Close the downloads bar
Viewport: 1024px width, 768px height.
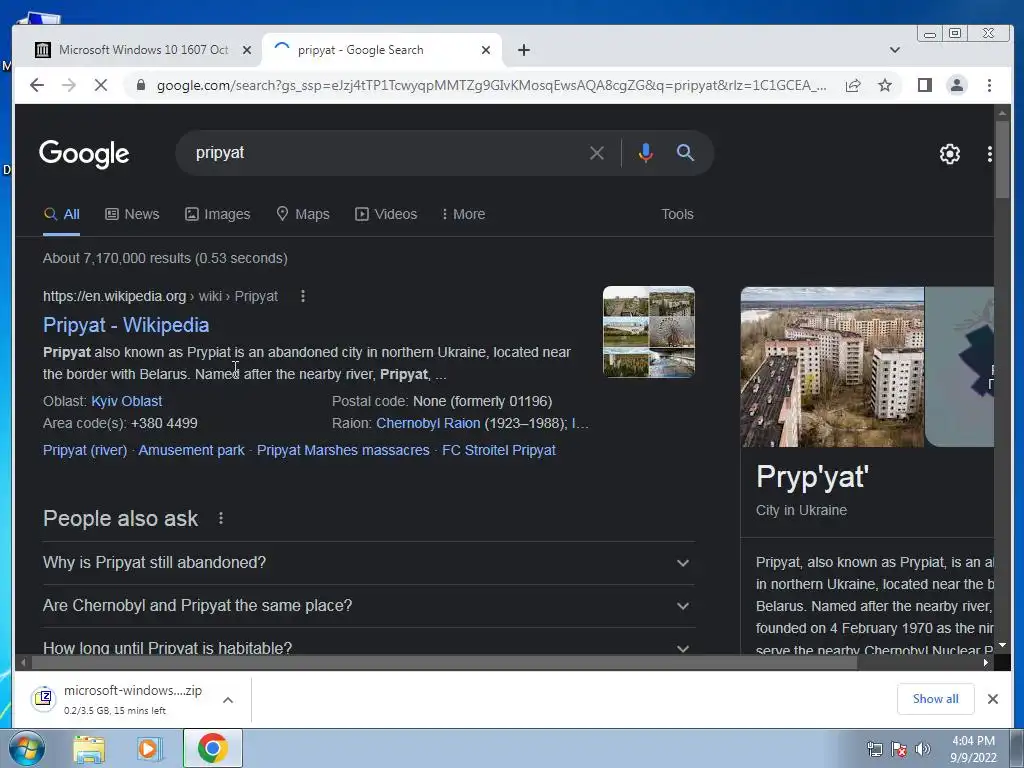993,699
